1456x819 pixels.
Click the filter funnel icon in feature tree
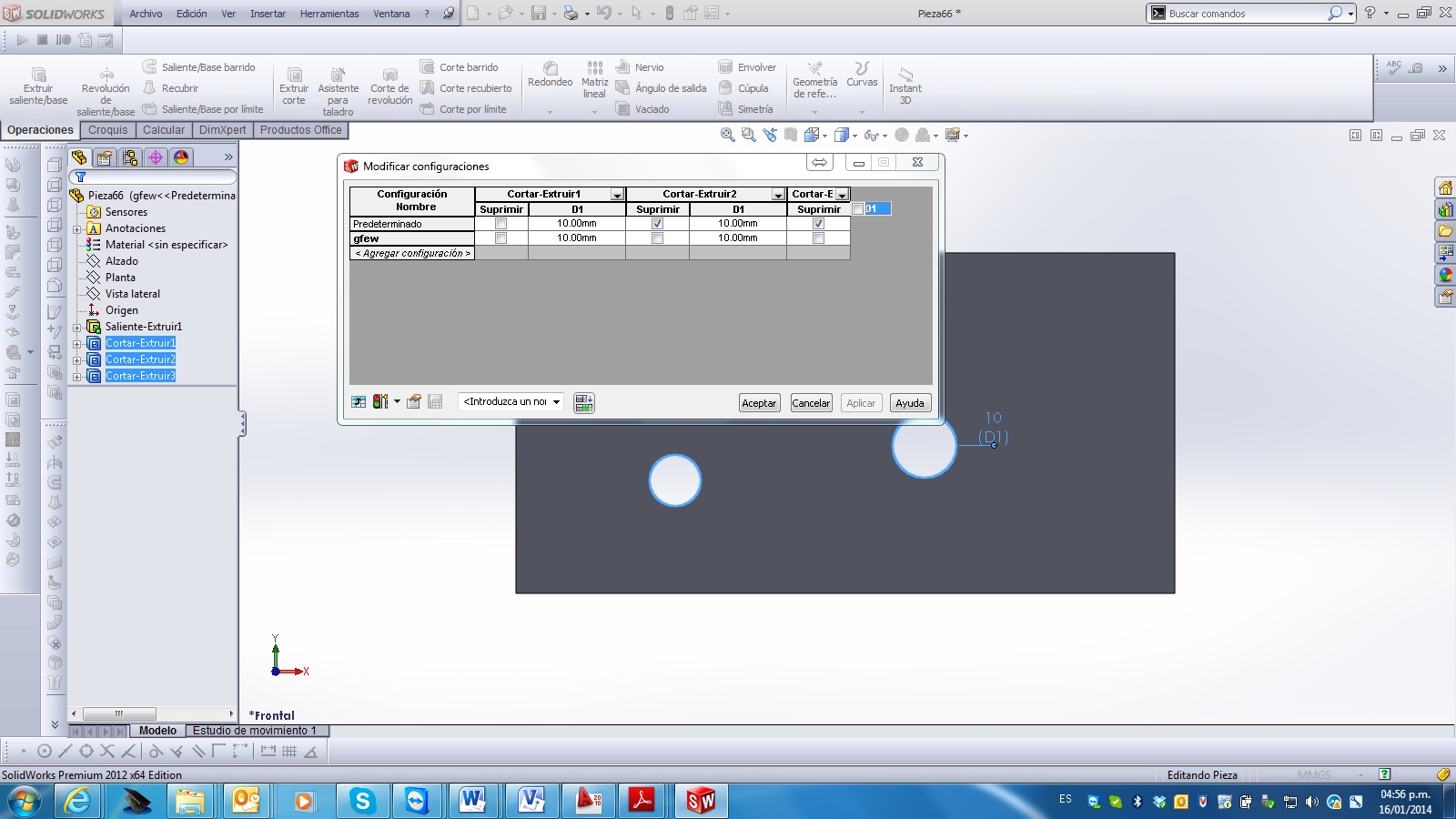pos(80,177)
